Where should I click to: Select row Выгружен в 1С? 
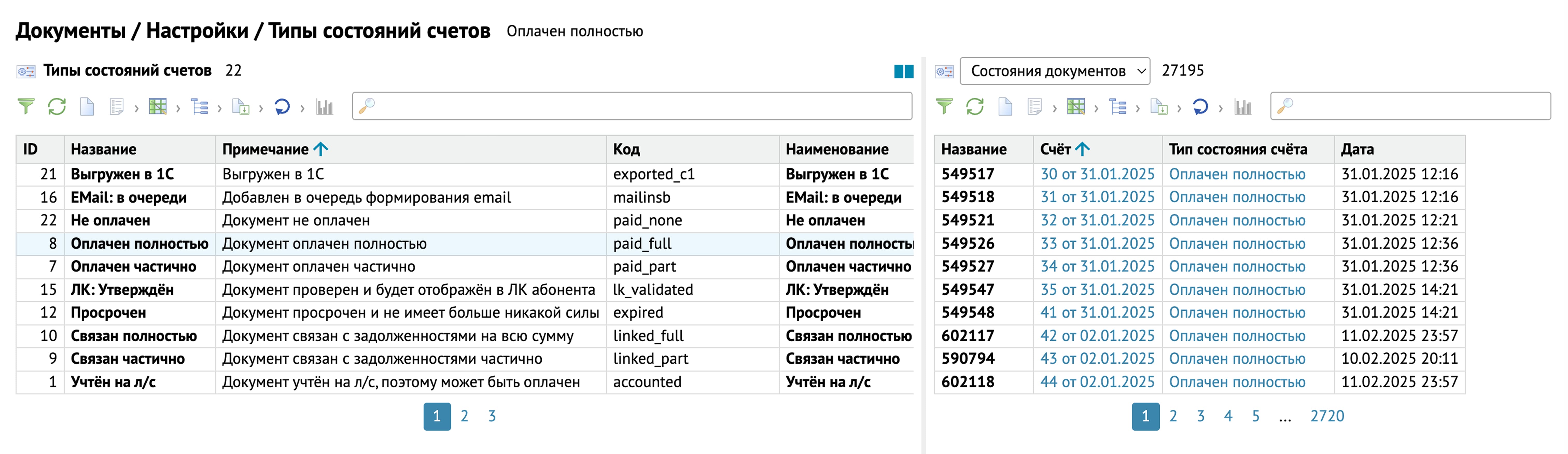click(x=464, y=175)
